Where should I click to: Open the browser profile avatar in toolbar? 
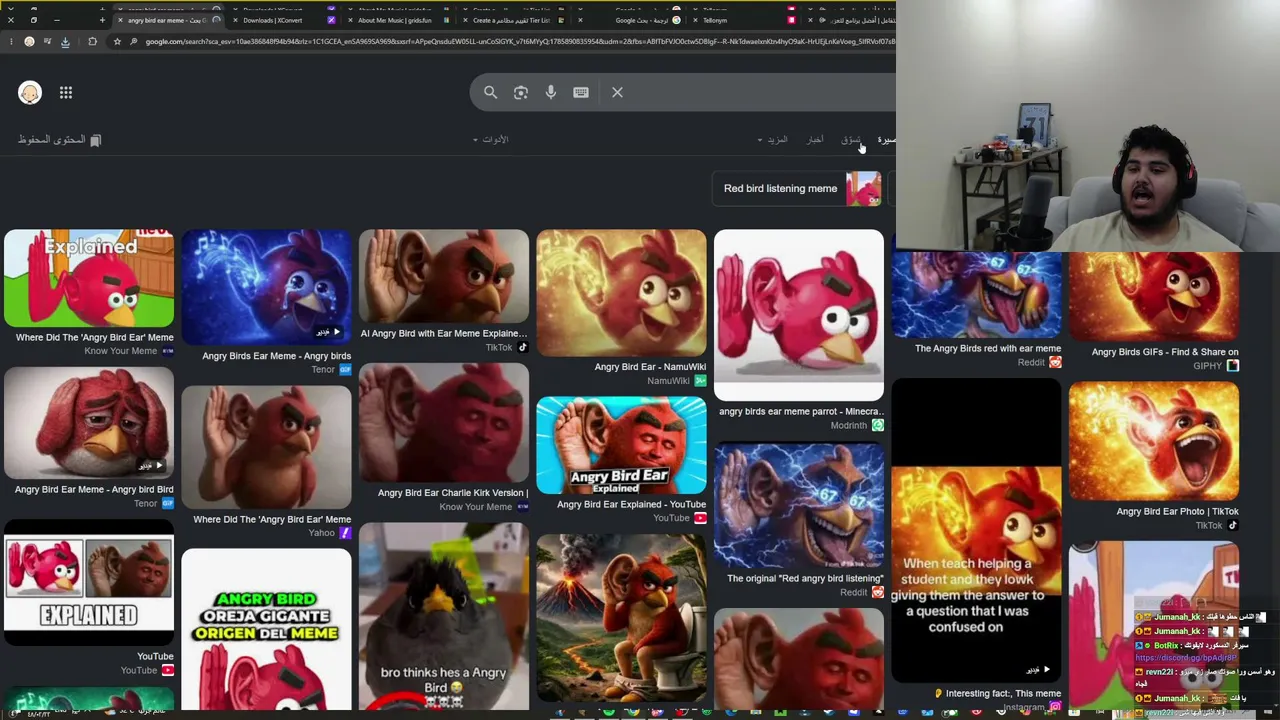[x=29, y=41]
